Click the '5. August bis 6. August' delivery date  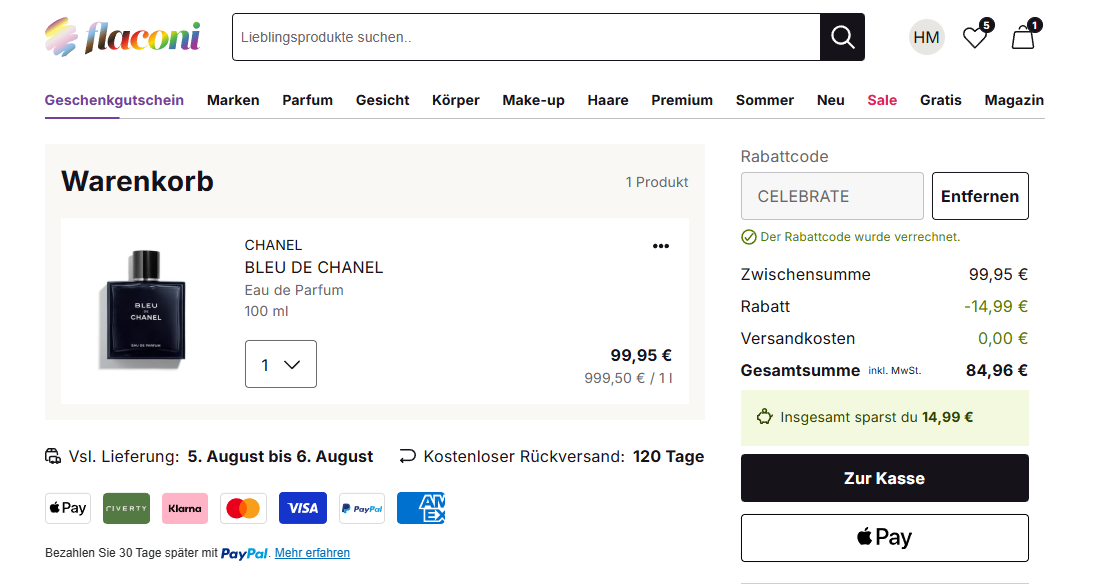(x=280, y=457)
